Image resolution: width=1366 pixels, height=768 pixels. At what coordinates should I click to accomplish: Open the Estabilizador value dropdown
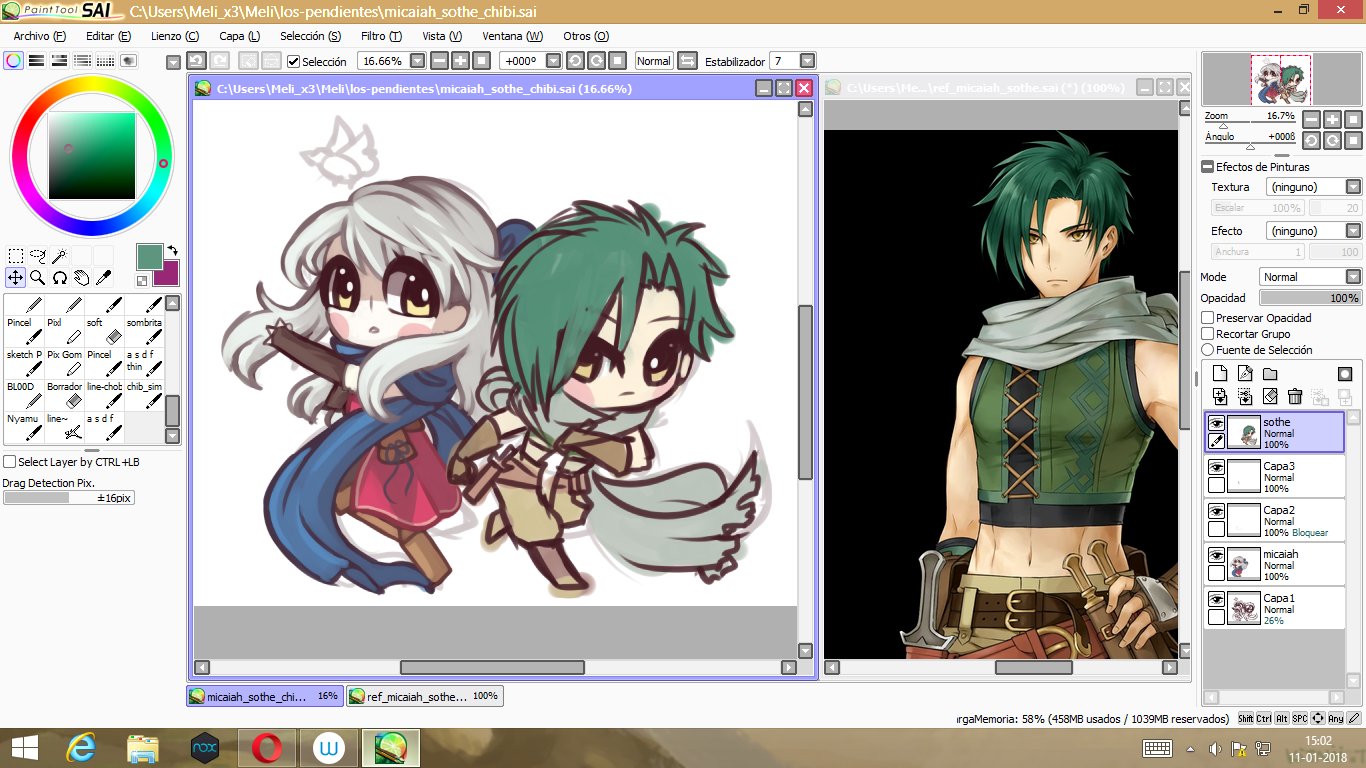coord(807,61)
